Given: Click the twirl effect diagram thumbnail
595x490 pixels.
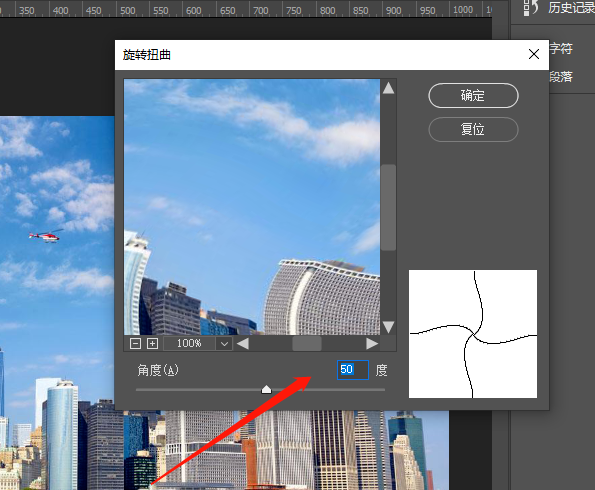Looking at the screenshot, I should pos(473,334).
